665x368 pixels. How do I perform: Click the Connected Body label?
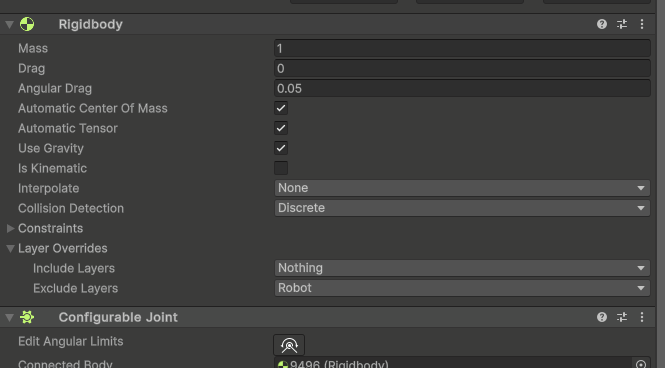click(65, 364)
